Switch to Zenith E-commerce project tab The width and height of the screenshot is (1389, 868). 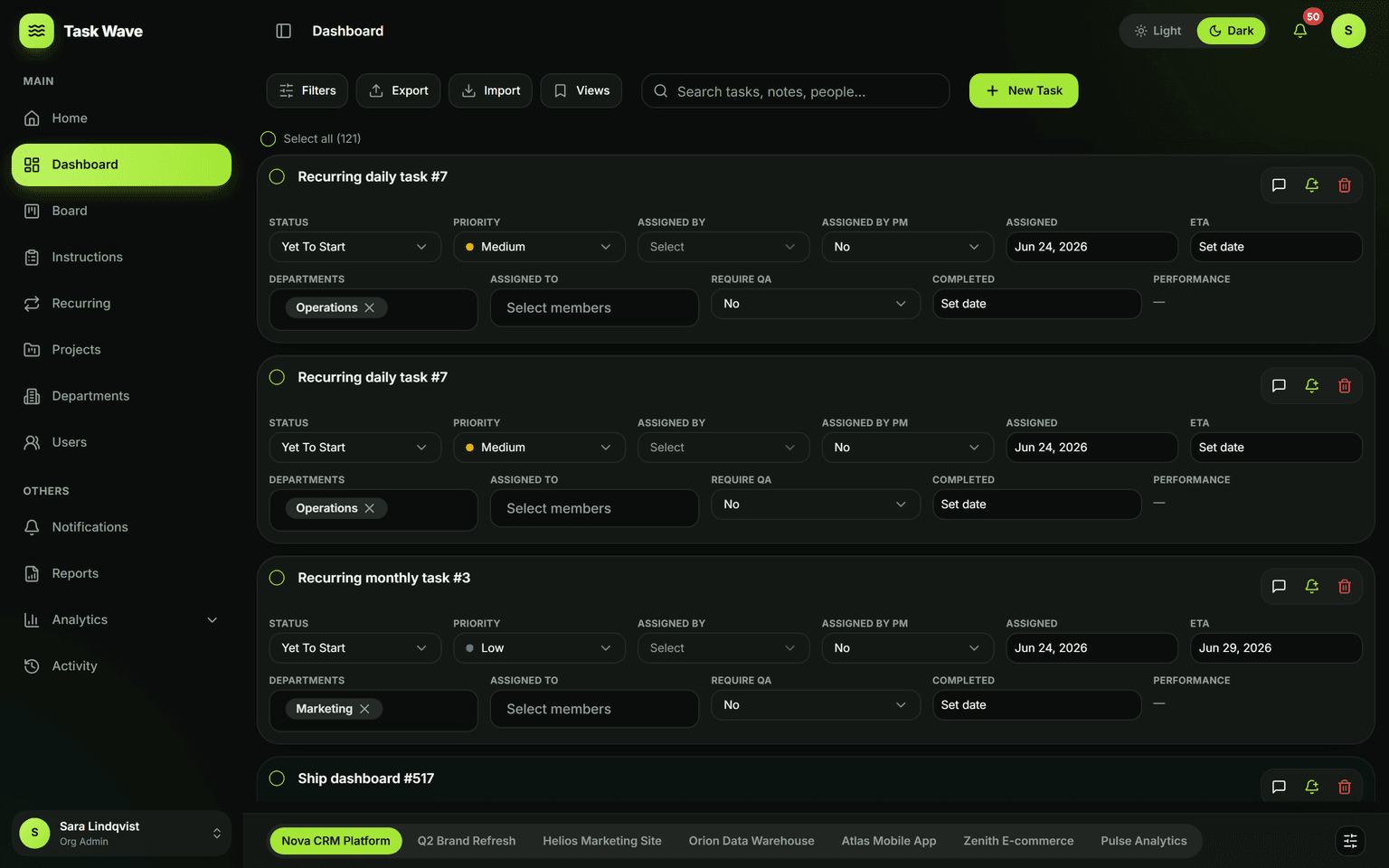coord(1018,841)
